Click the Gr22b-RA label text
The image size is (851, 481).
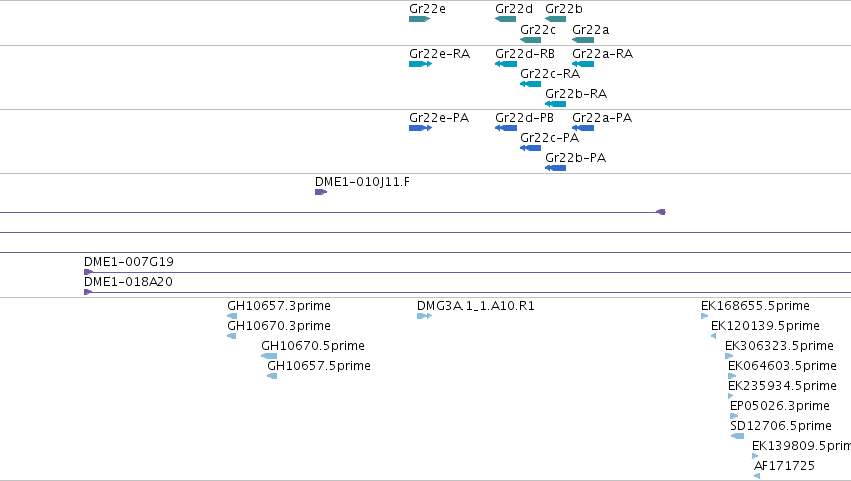[x=576, y=94]
